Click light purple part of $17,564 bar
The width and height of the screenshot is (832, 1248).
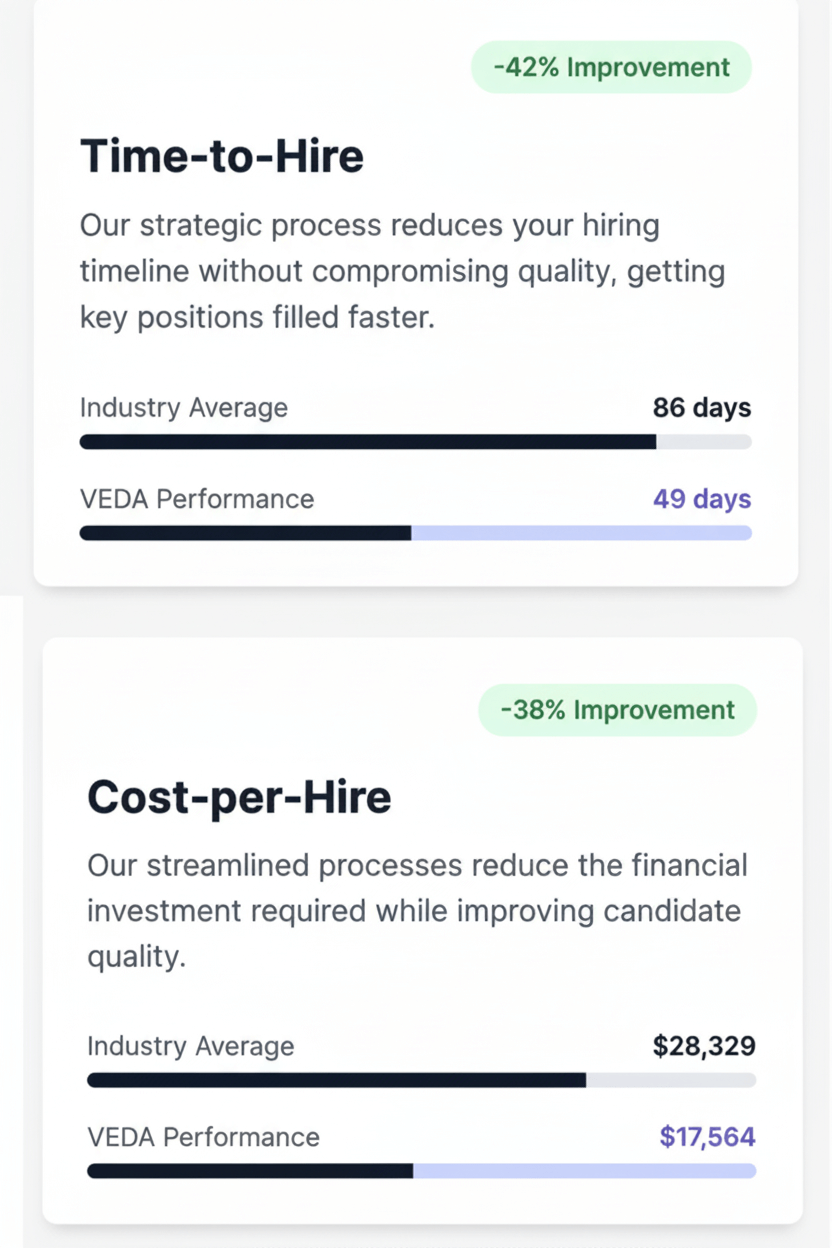point(584,1171)
